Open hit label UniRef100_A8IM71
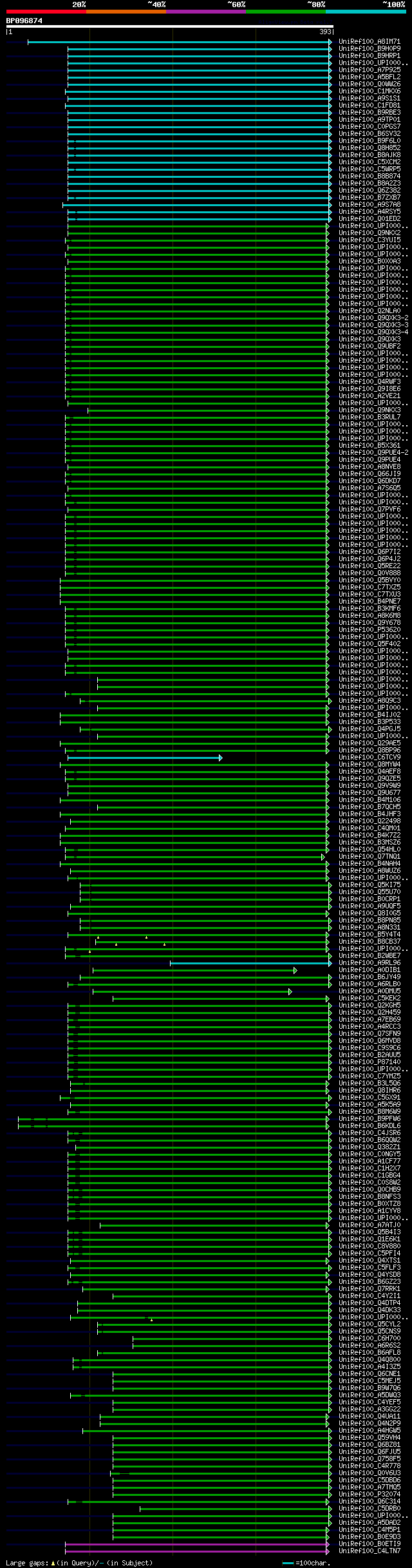The height and width of the screenshot is (1568, 412). 370,42
